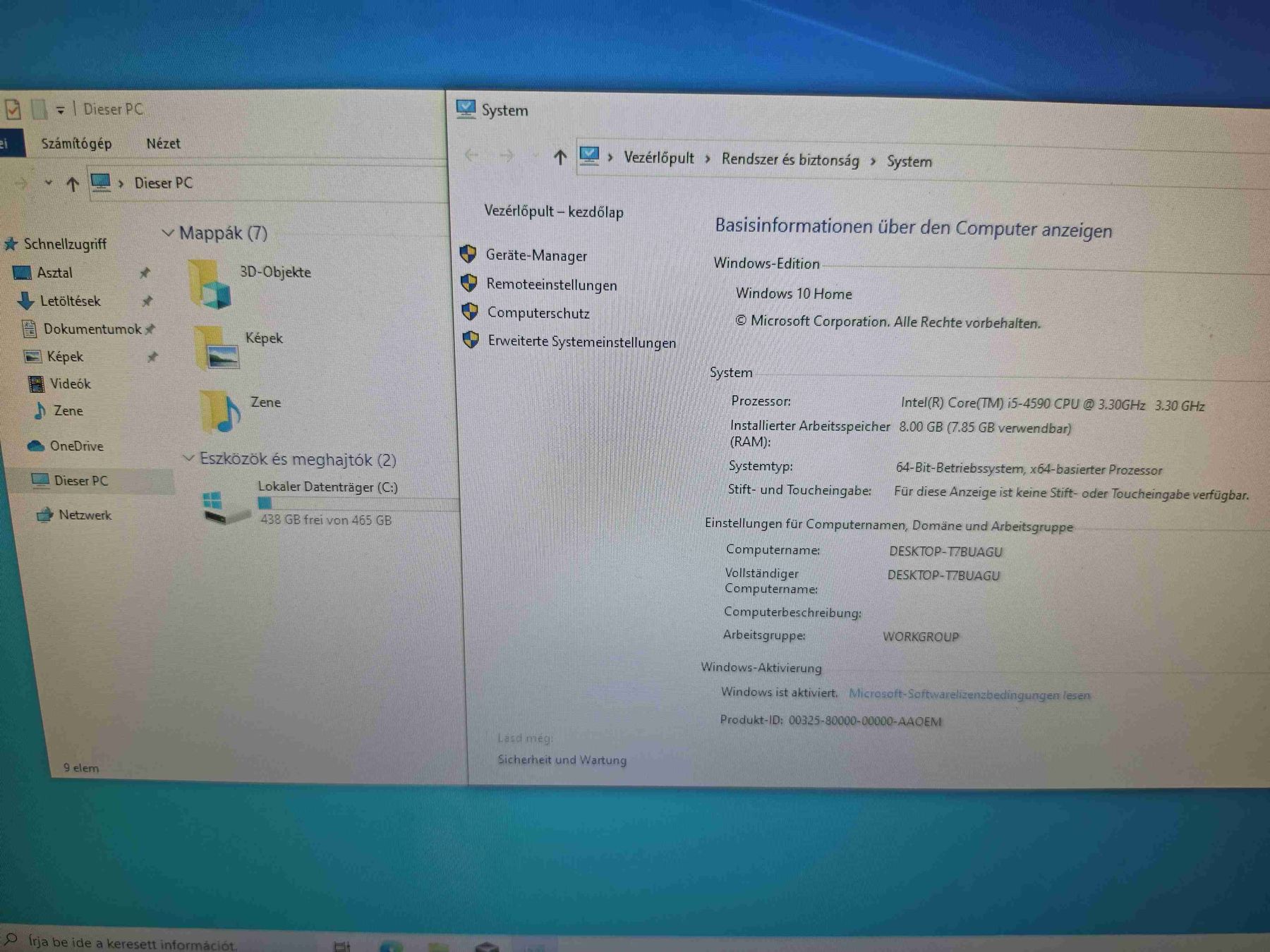The width and height of the screenshot is (1270, 952).
Task: Collapse the Mappák (7) group
Action: pyautogui.click(x=168, y=232)
